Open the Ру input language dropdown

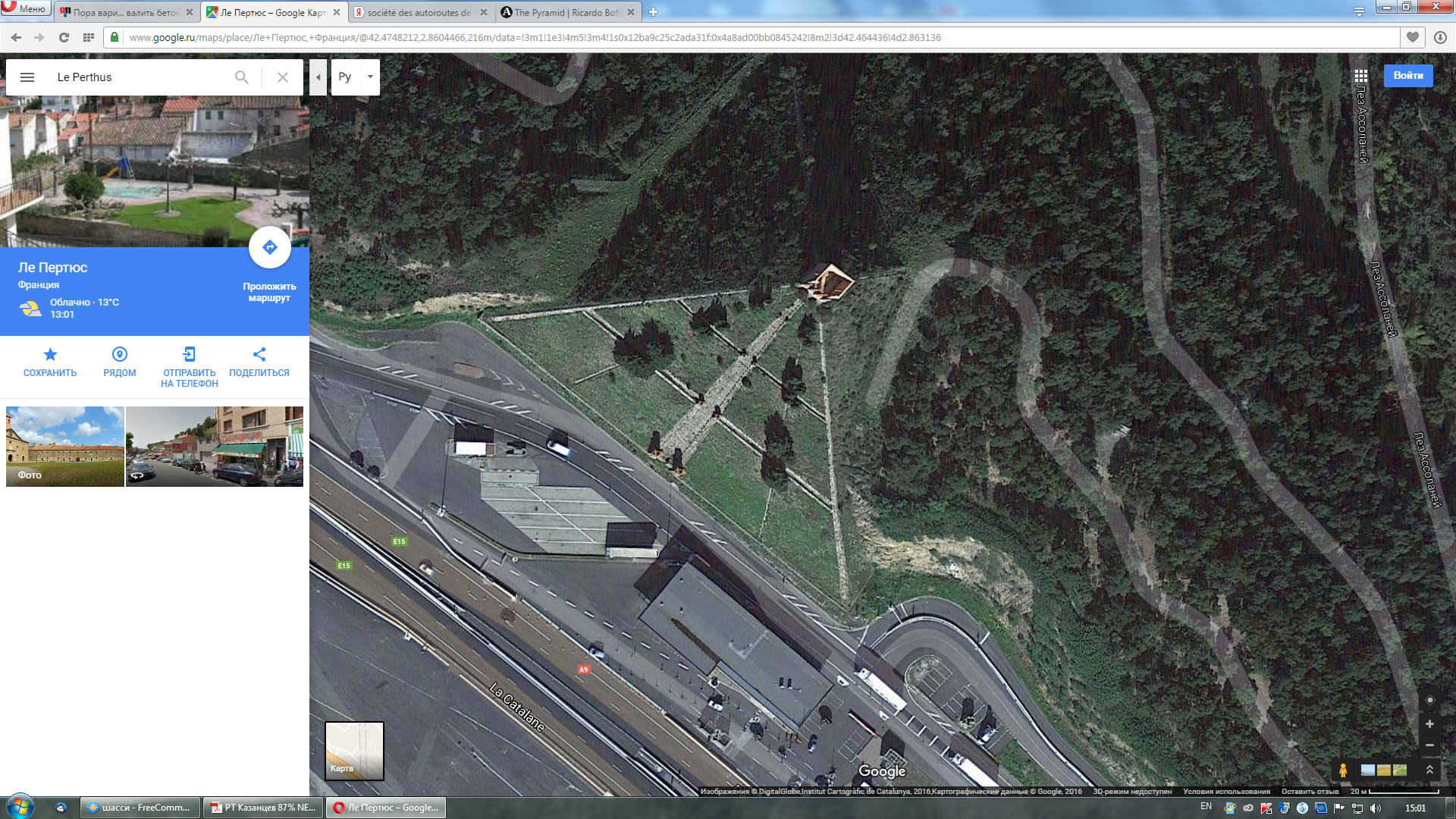pos(370,77)
